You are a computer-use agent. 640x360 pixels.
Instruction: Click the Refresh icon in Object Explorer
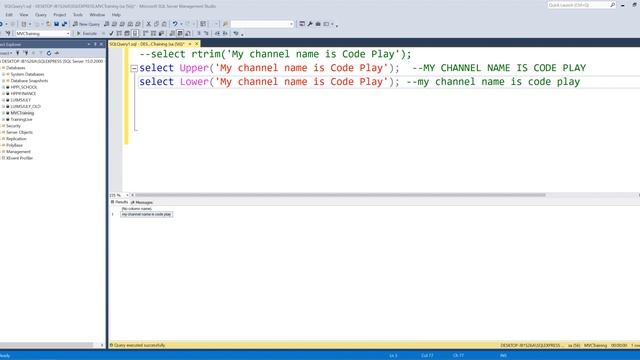tap(49, 53)
